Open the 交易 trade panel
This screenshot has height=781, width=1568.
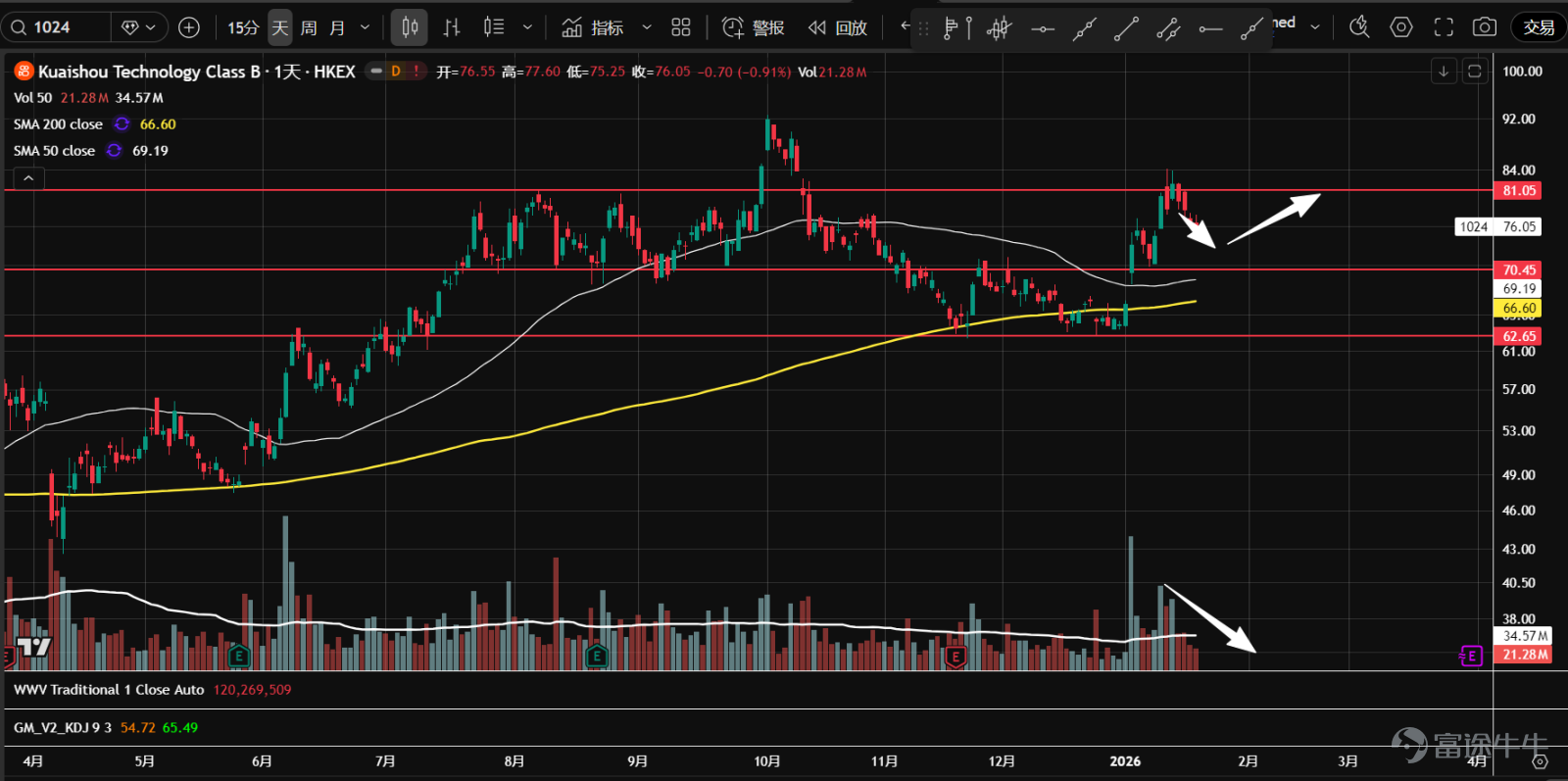tap(1539, 27)
